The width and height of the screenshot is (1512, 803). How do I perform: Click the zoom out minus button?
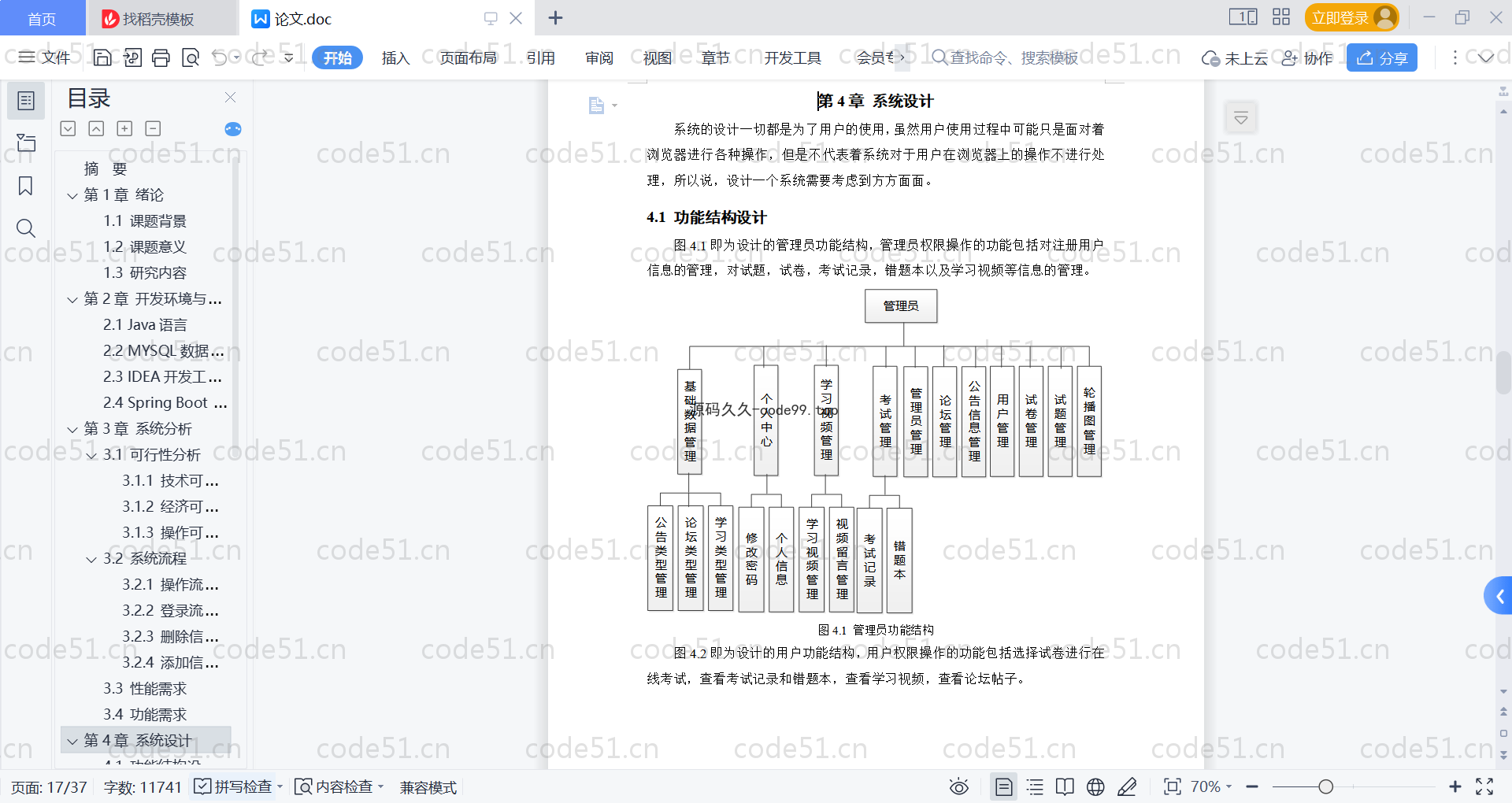coord(1252,786)
